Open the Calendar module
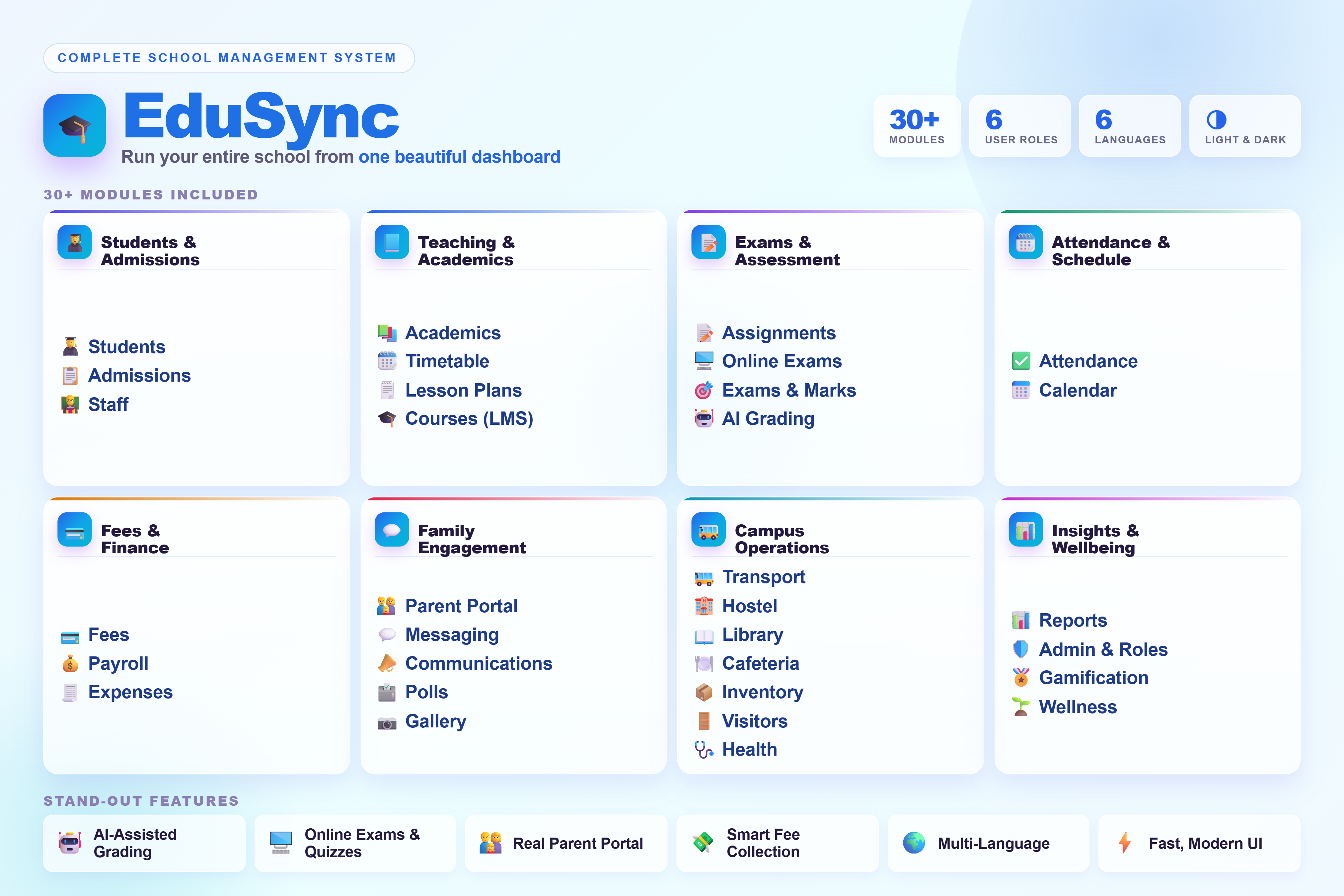The height and width of the screenshot is (896, 1344). (1078, 390)
